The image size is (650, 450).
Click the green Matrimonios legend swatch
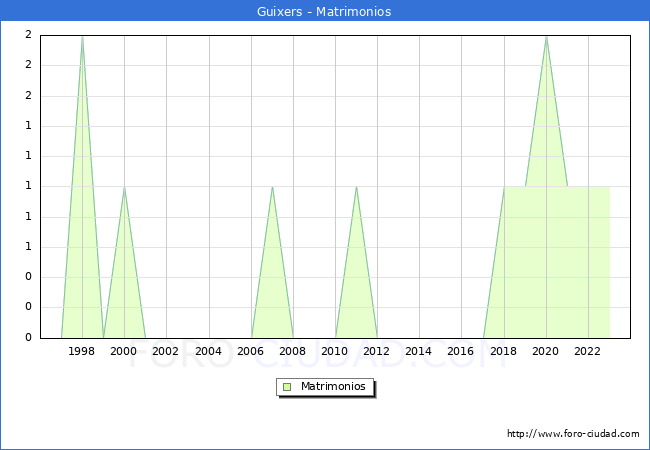click(287, 387)
